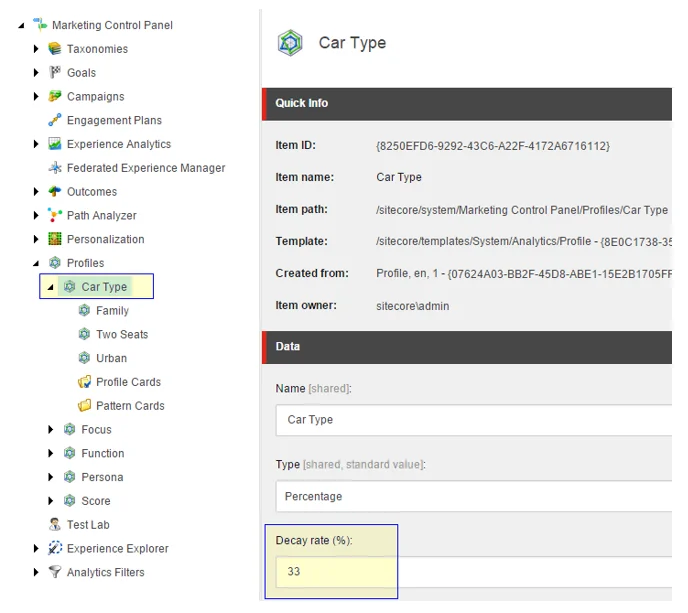Expand the Experience Explorer node
This screenshot has width=688, height=613.
pyautogui.click(x=36, y=548)
